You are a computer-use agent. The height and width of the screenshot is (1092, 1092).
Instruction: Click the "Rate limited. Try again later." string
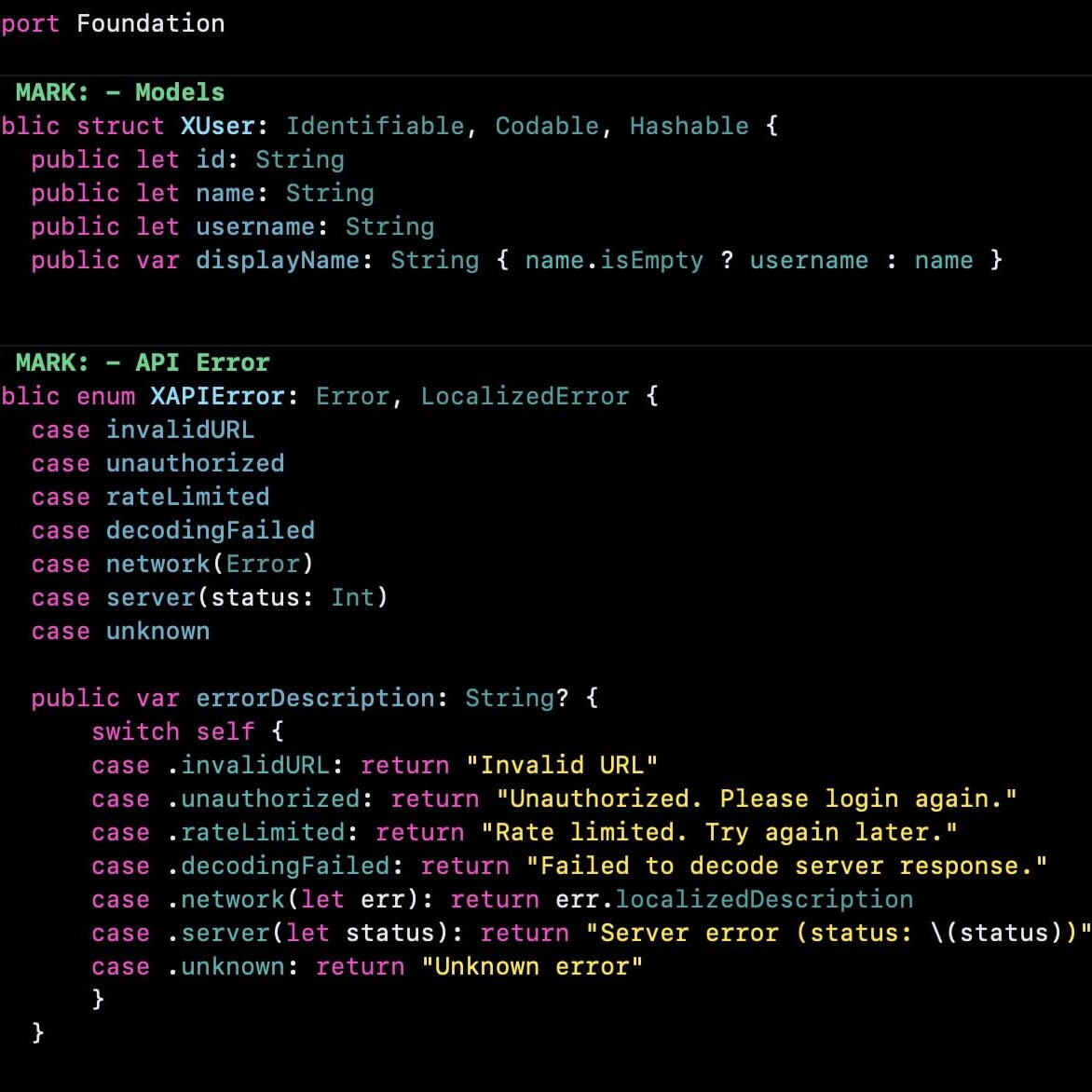pos(718,832)
